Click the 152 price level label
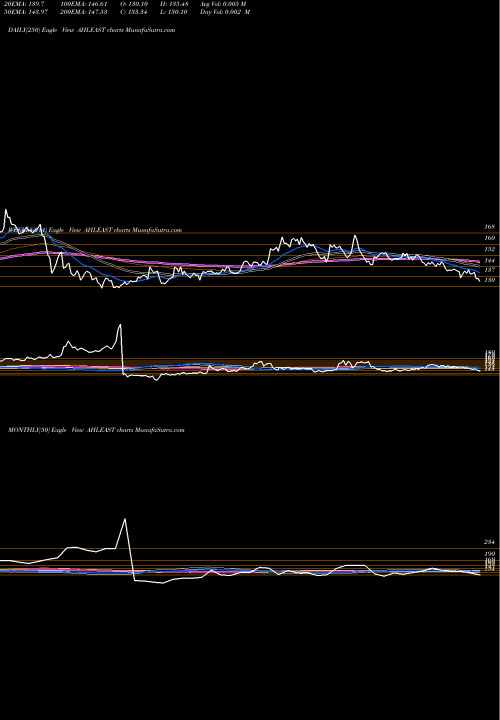Image resolution: width=500 pixels, height=720 pixels. (x=489, y=249)
